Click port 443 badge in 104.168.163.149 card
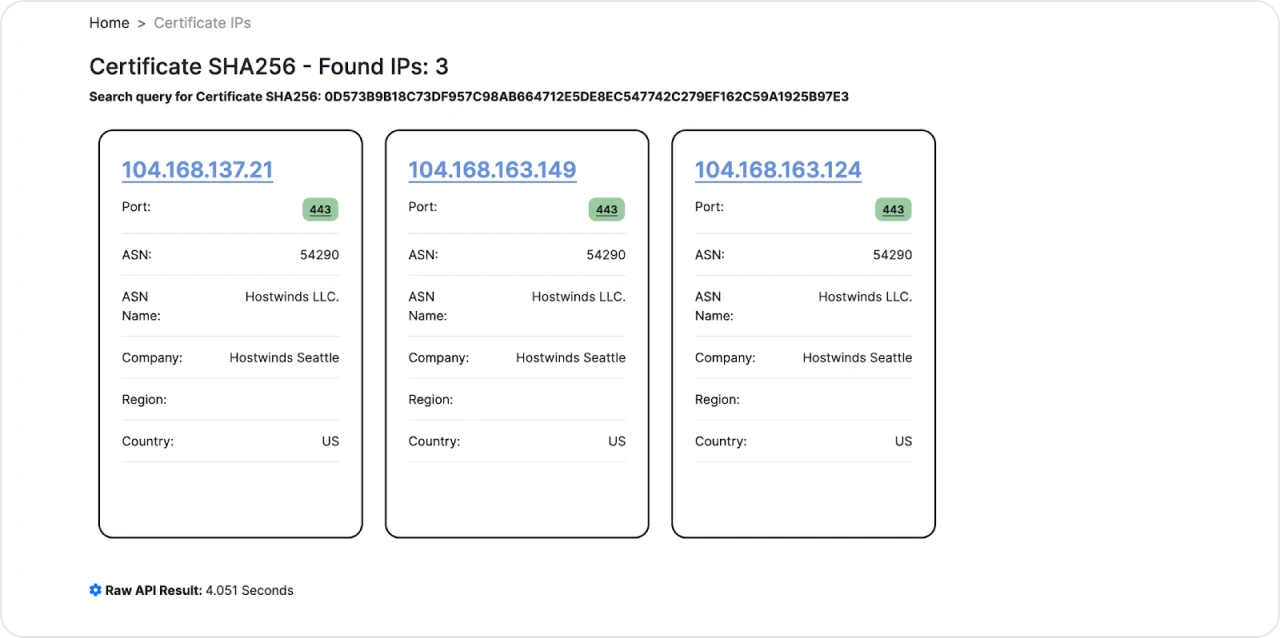The height and width of the screenshot is (638, 1280). (607, 210)
